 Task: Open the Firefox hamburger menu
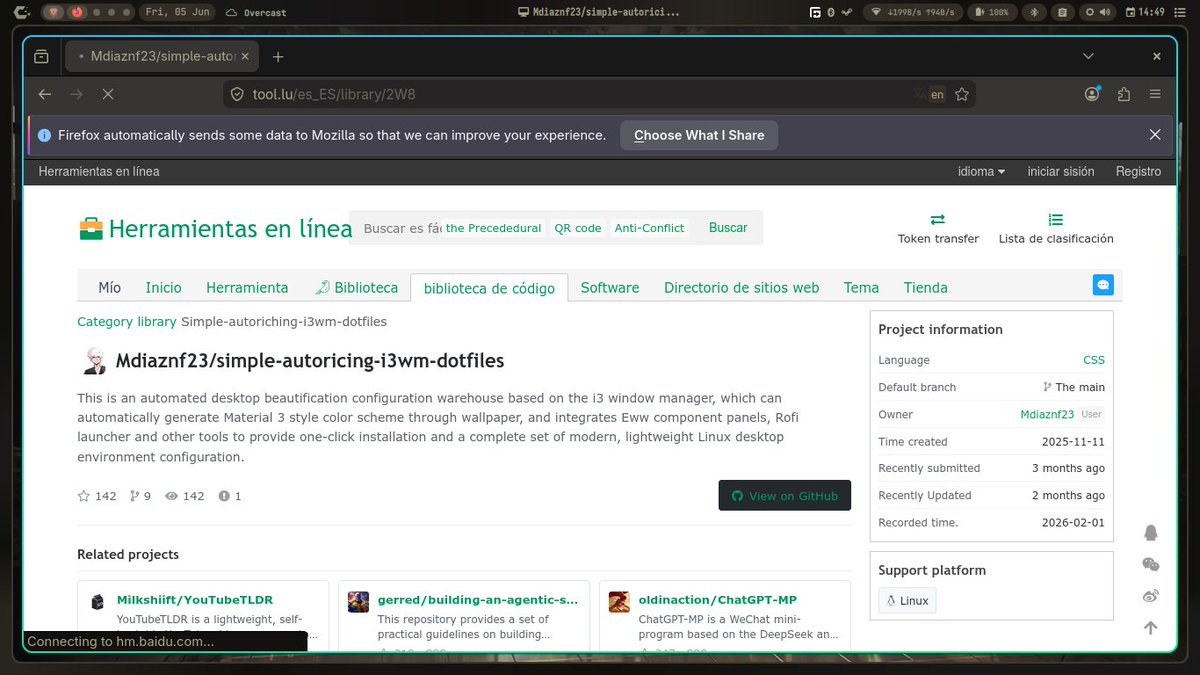1155,94
